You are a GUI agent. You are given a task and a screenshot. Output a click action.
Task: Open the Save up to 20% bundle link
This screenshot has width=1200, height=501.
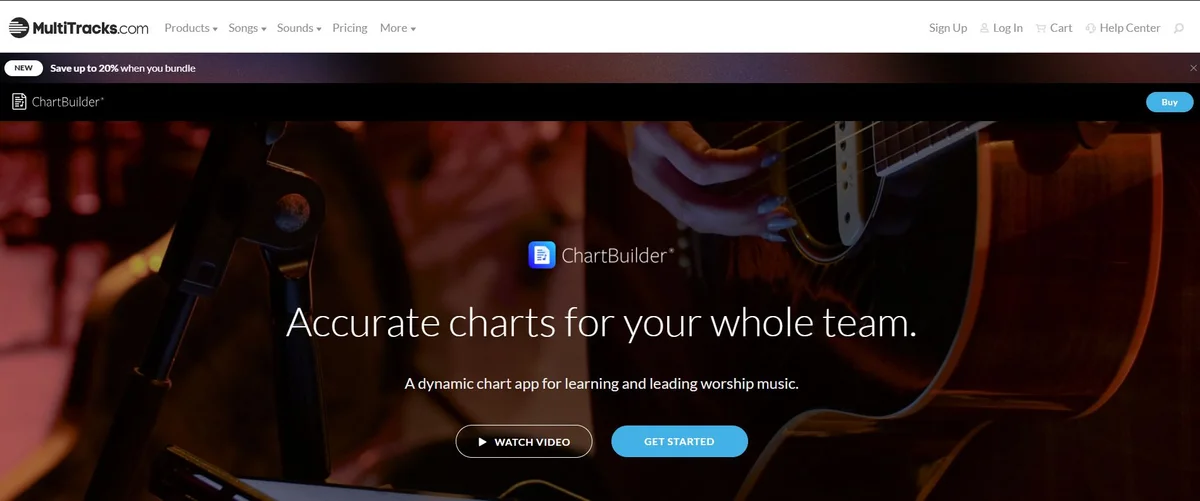pos(123,68)
